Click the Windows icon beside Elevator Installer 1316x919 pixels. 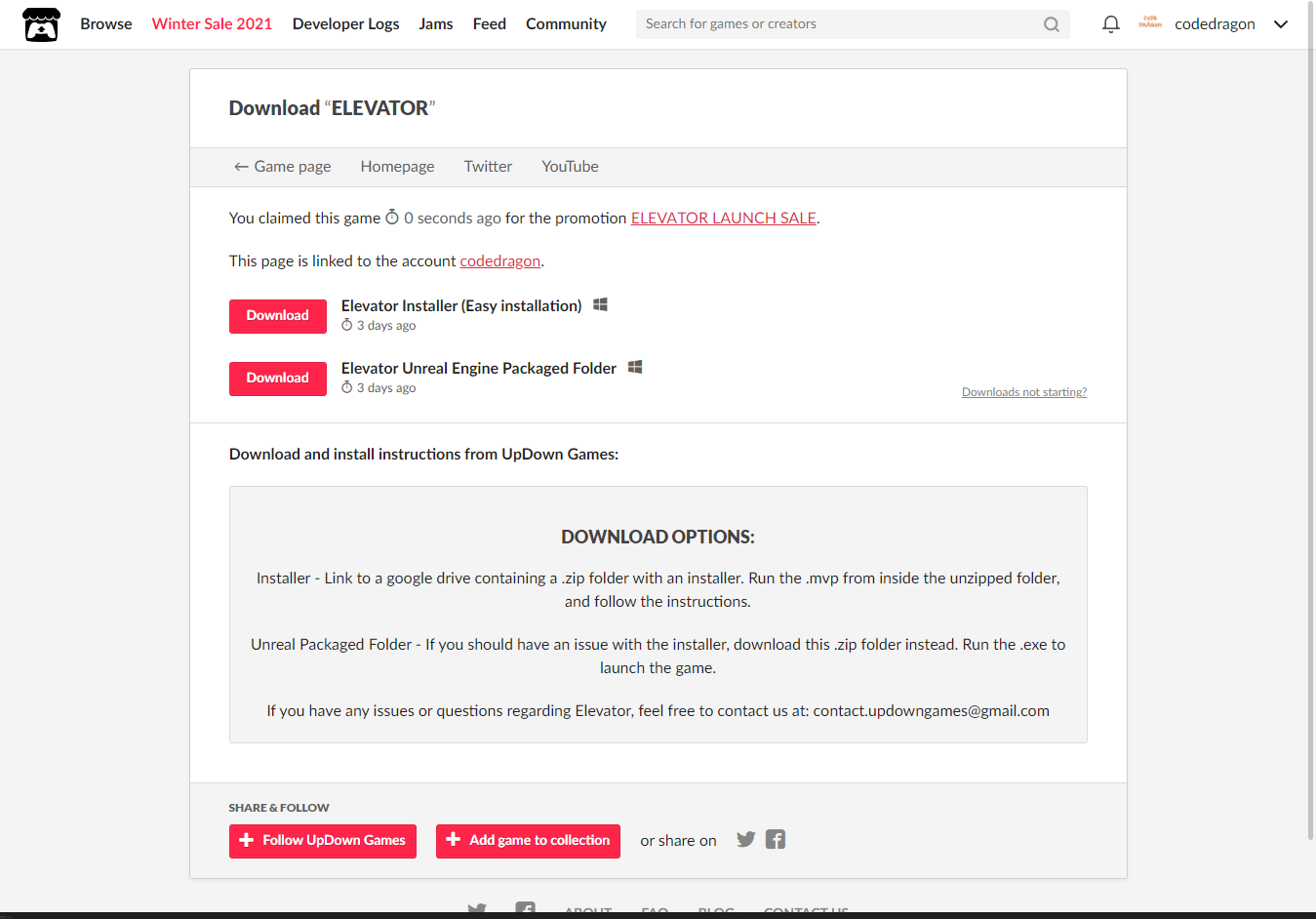click(x=600, y=305)
